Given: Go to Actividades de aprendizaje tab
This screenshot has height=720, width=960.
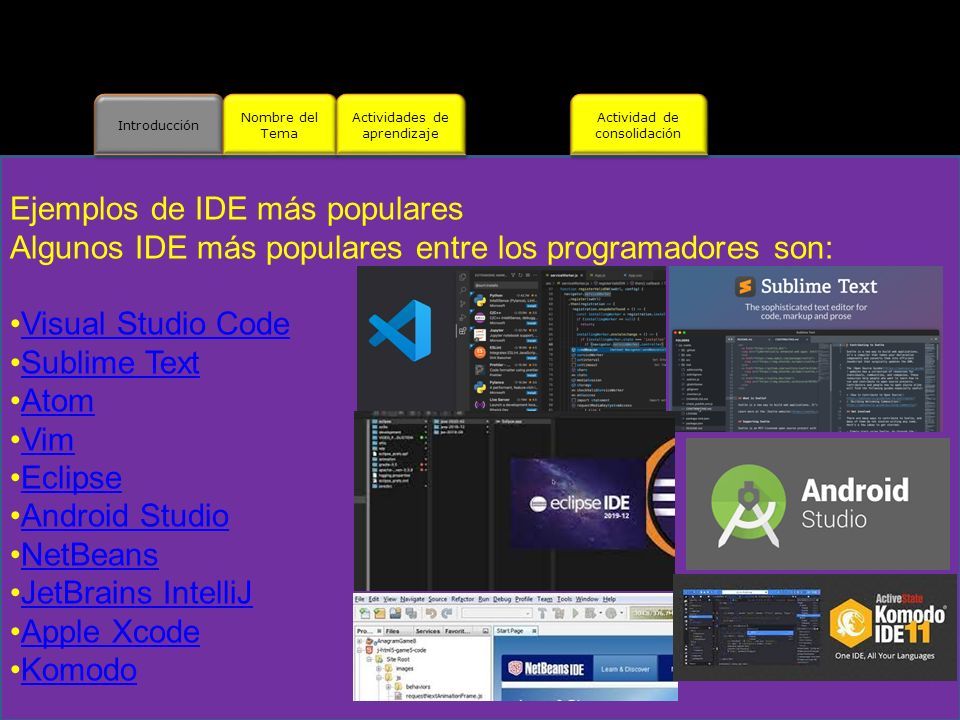Looking at the screenshot, I should pos(400,125).
